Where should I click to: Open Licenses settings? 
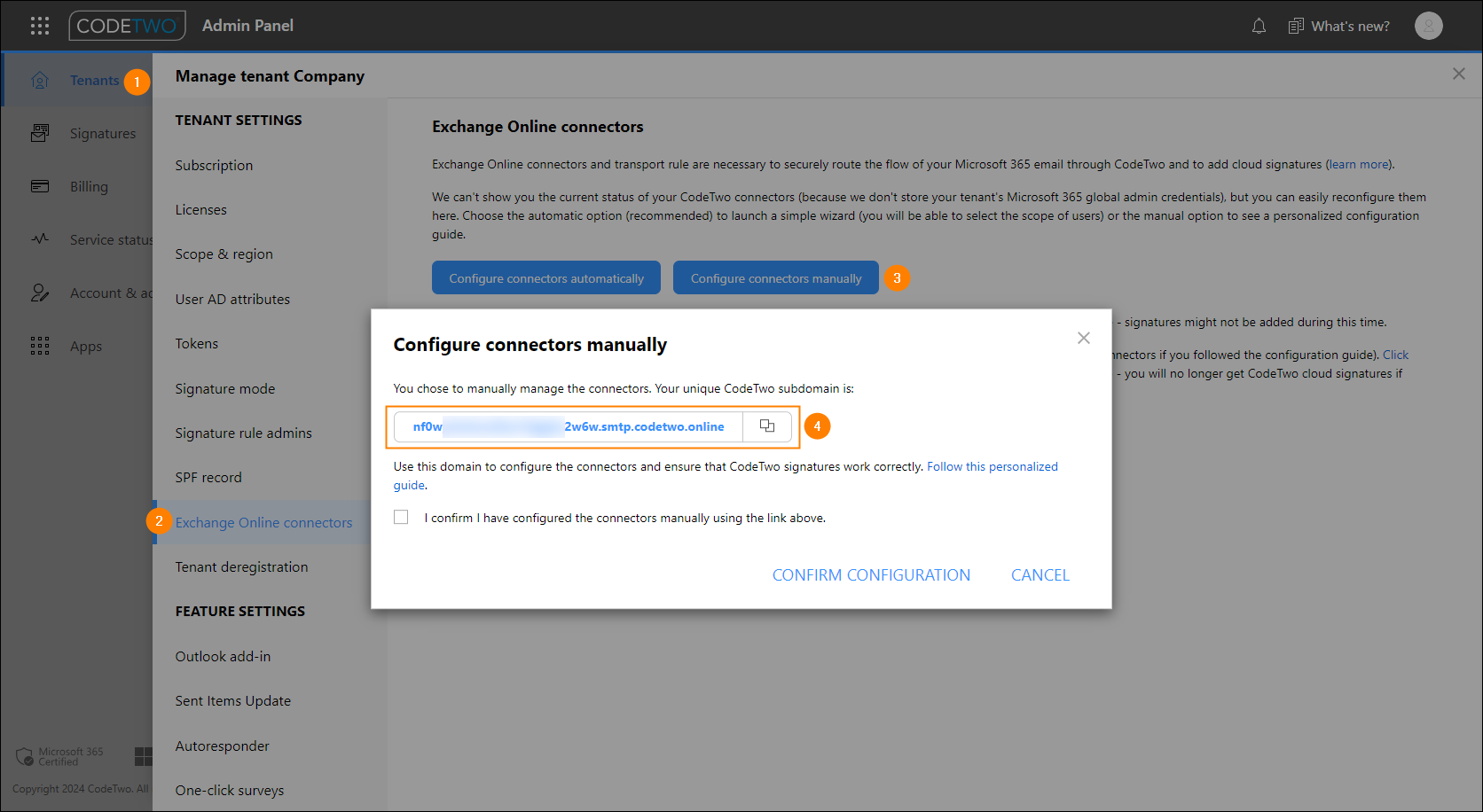pos(200,209)
